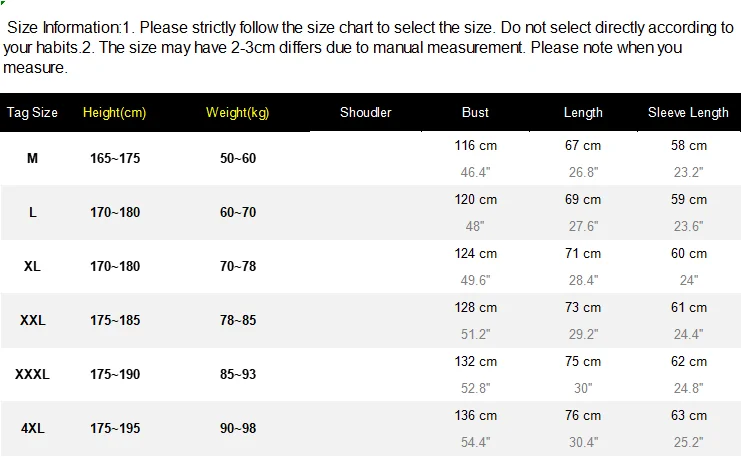Click the 4XL tag size label
This screenshot has width=741, height=457.
click(32, 429)
